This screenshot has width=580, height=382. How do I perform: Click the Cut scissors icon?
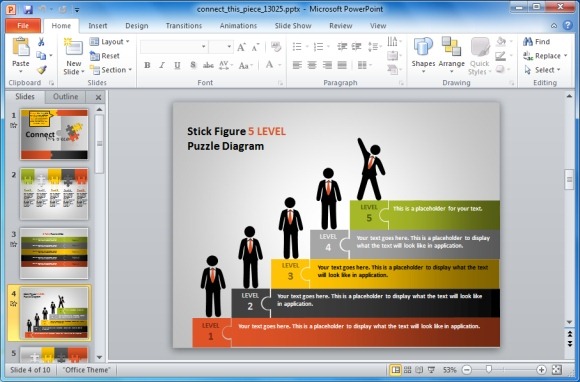click(41, 42)
